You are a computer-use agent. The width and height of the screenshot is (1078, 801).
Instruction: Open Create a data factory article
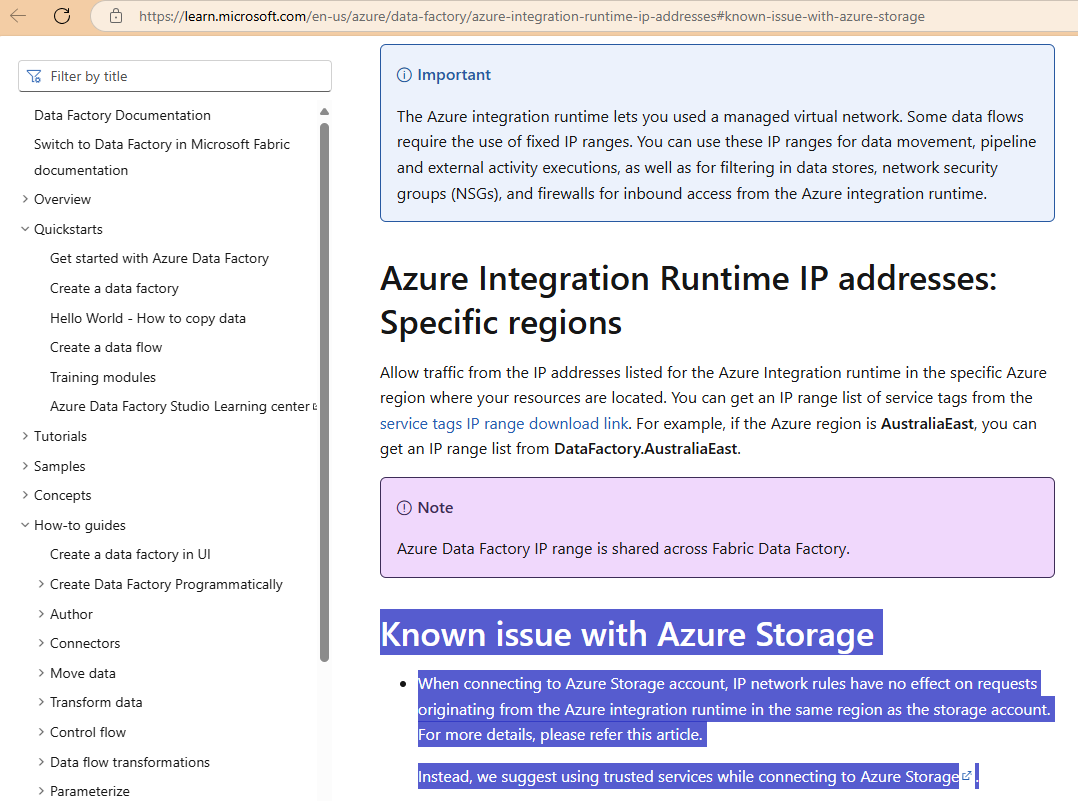(x=114, y=288)
